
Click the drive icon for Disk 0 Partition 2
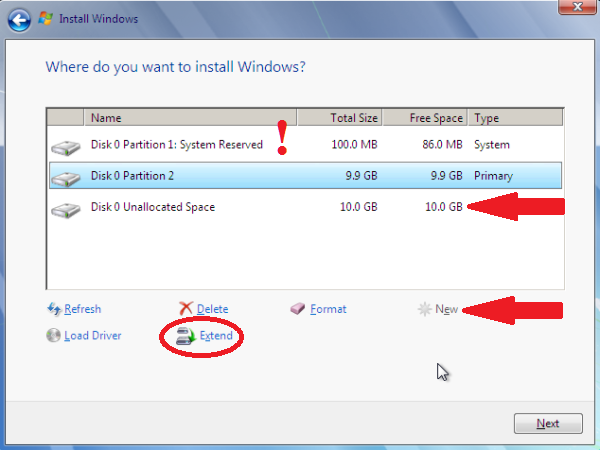pyautogui.click(x=66, y=178)
